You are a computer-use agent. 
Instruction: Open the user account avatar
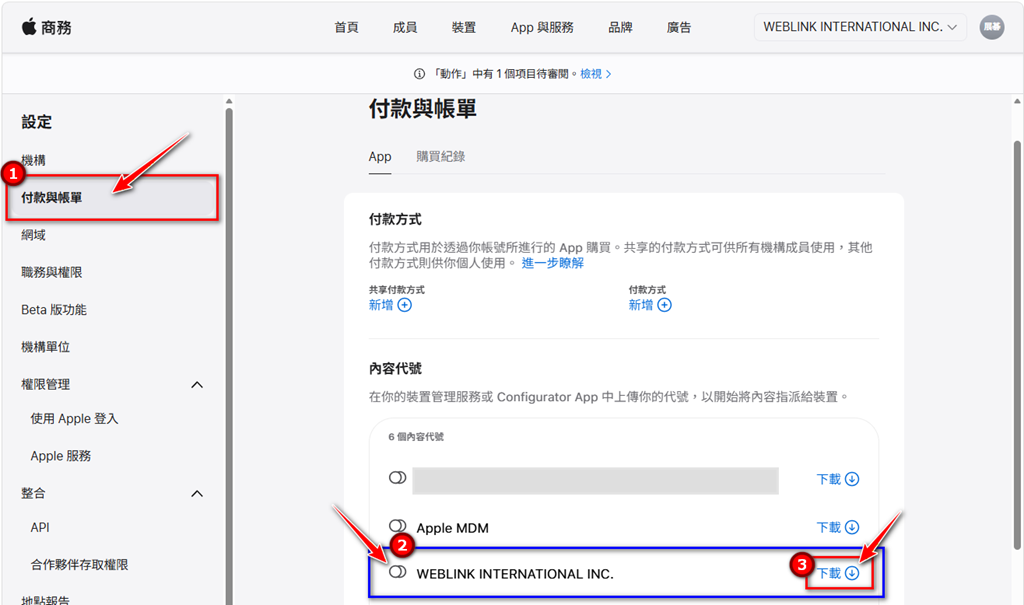991,27
